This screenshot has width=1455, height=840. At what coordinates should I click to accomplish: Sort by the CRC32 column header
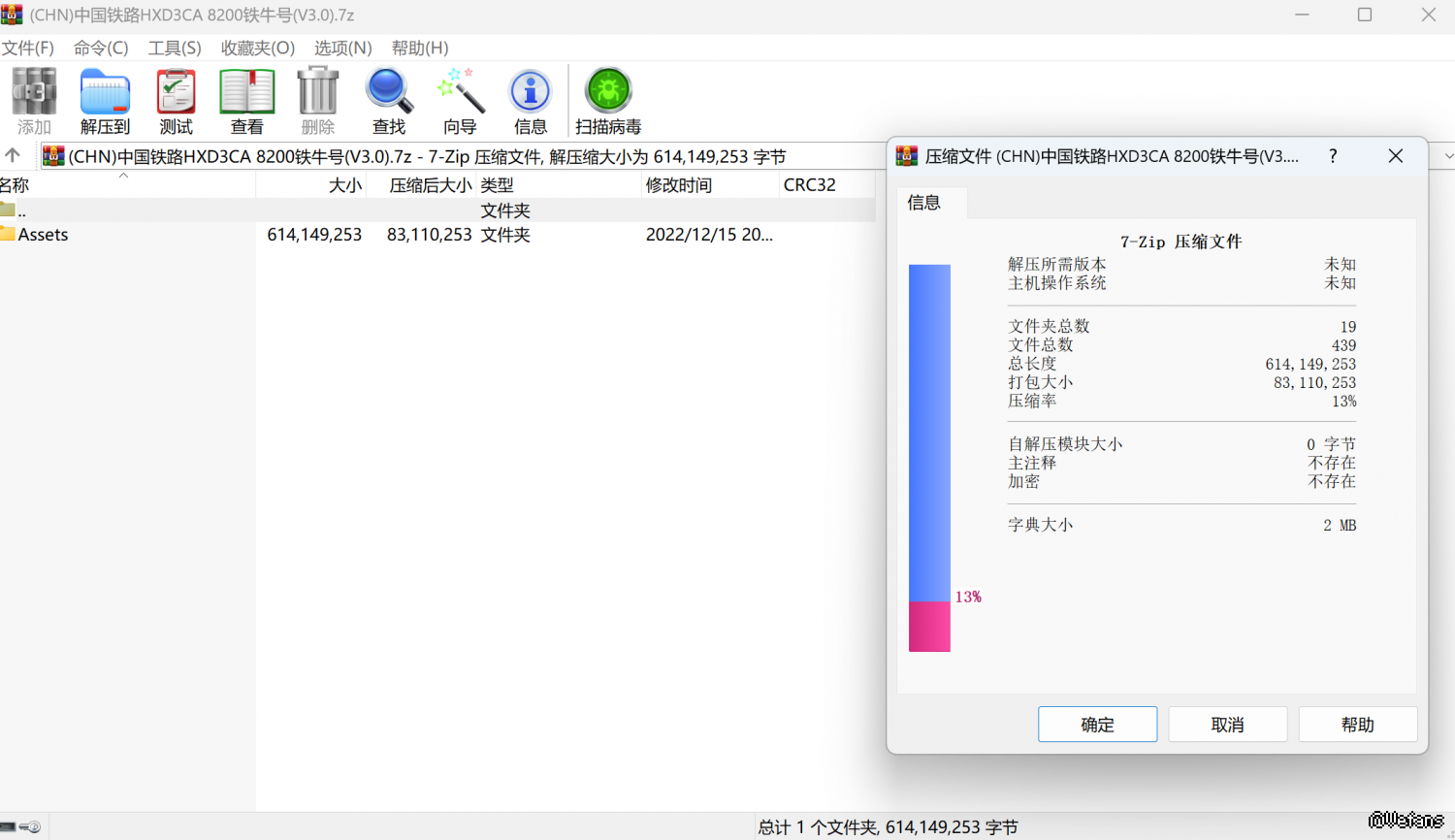tap(827, 184)
